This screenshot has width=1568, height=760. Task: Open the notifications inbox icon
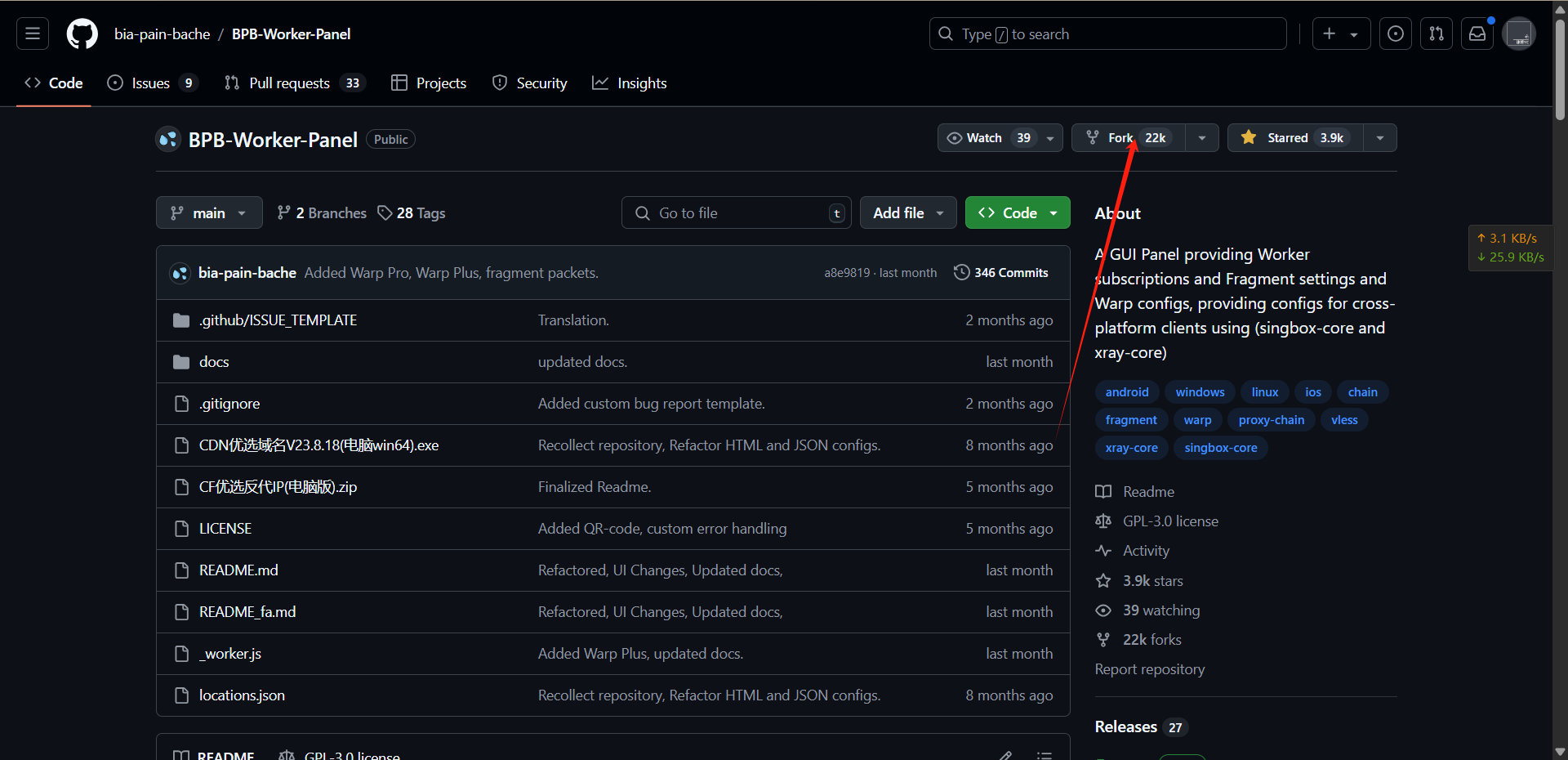coord(1477,34)
